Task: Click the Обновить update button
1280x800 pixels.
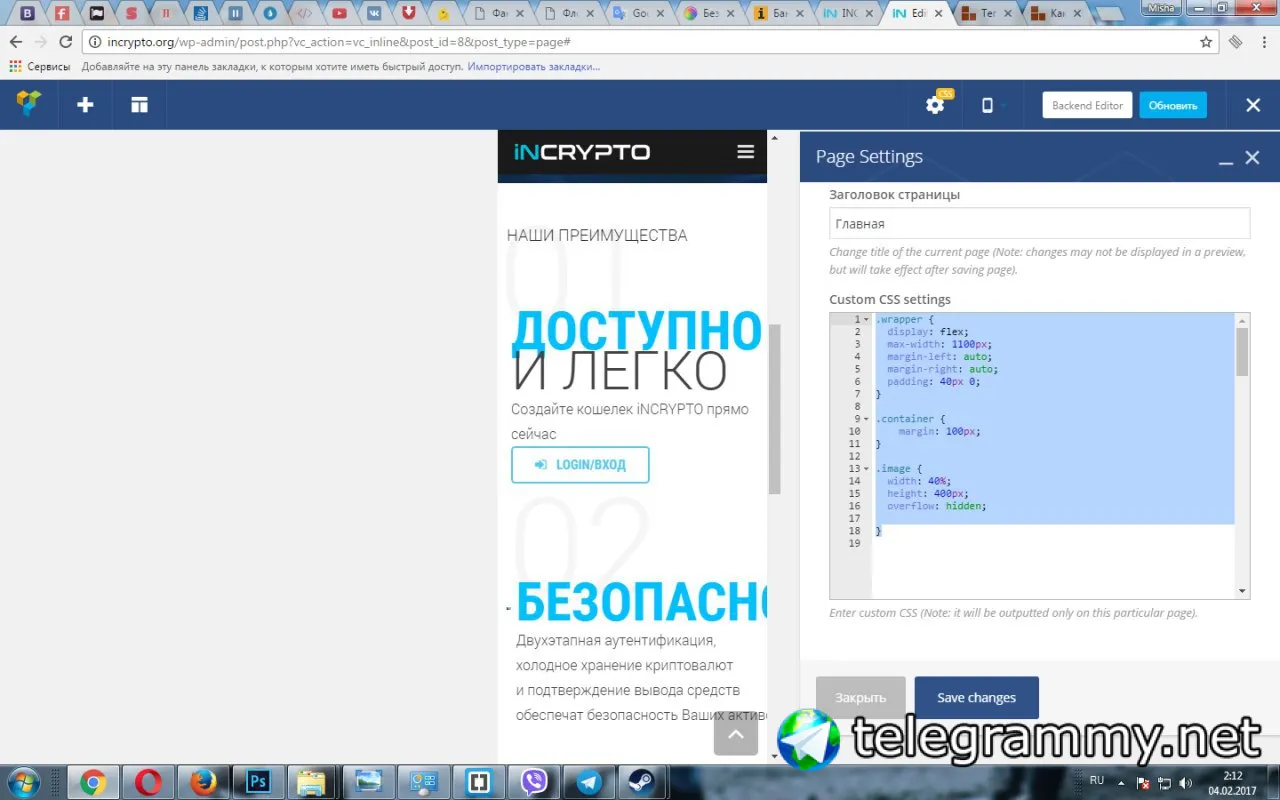Action: (x=1173, y=105)
